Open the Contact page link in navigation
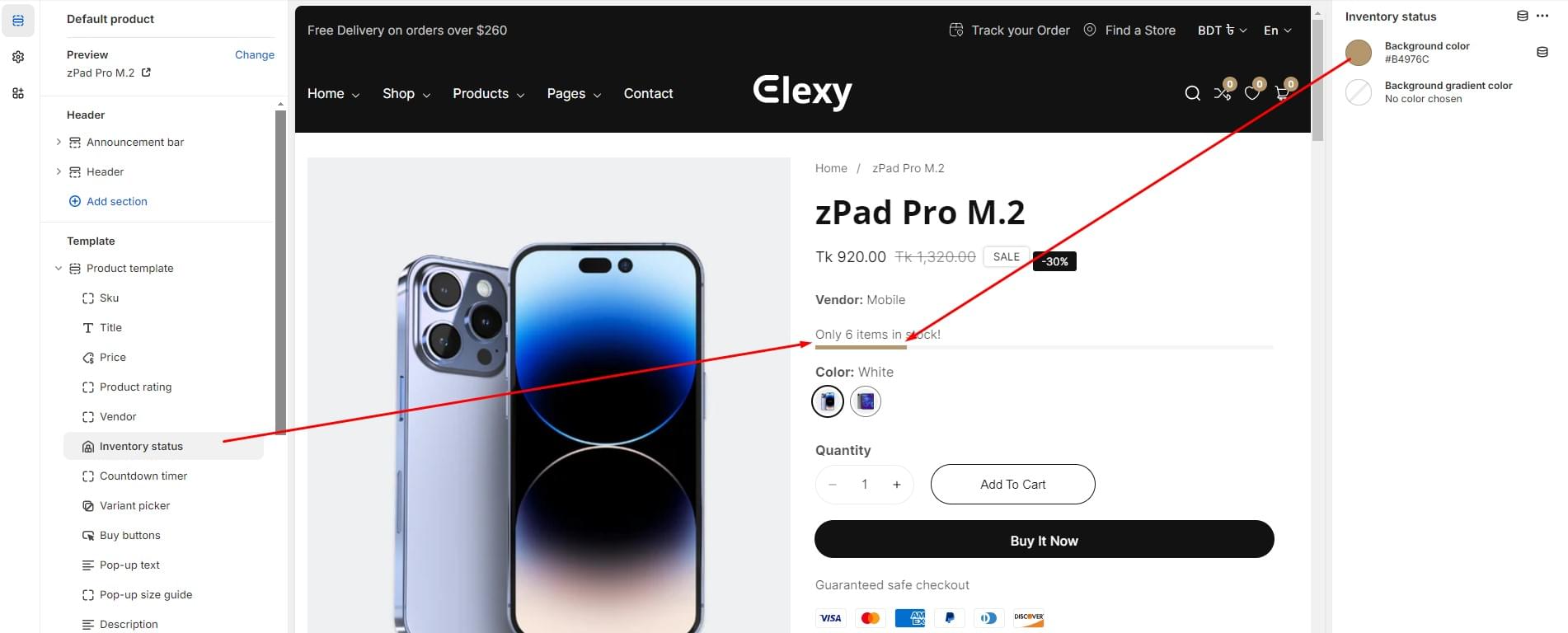Screen dimensions: 1568x633 (648, 93)
